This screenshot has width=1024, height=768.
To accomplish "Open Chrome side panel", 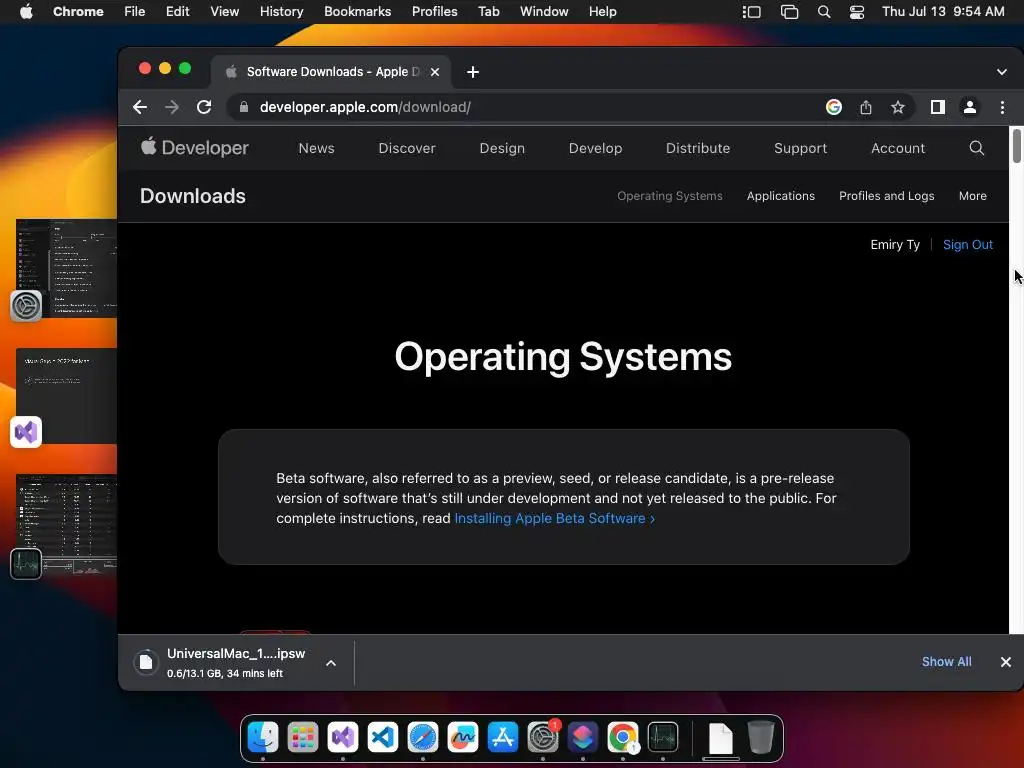I will (938, 107).
